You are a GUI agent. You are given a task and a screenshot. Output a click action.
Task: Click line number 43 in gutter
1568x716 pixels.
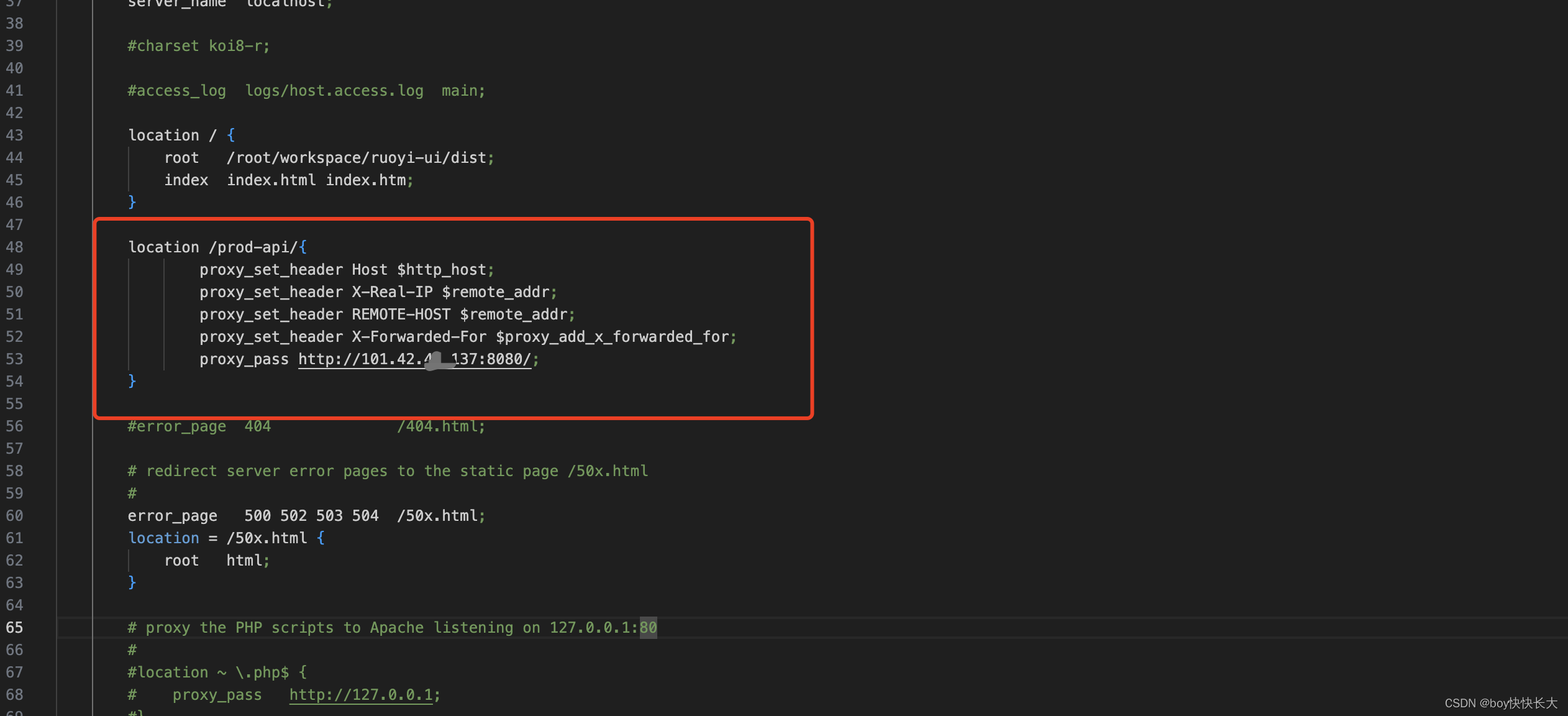click(14, 135)
